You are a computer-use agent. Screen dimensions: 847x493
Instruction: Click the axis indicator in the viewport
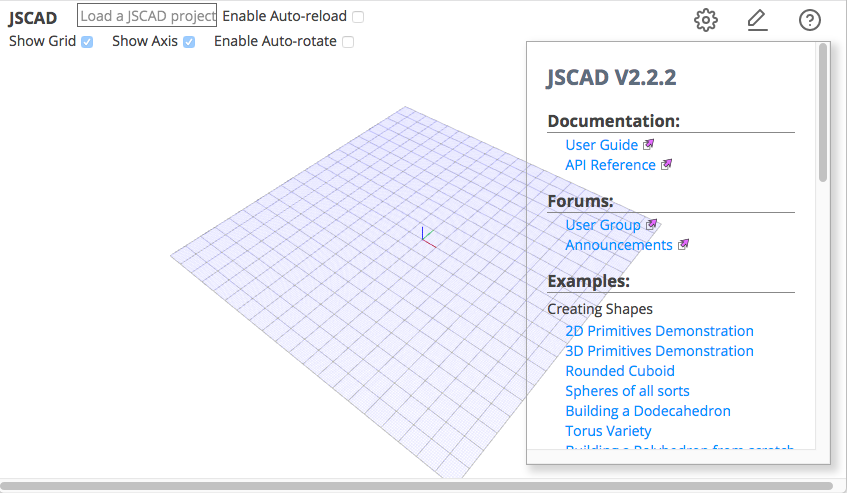425,238
